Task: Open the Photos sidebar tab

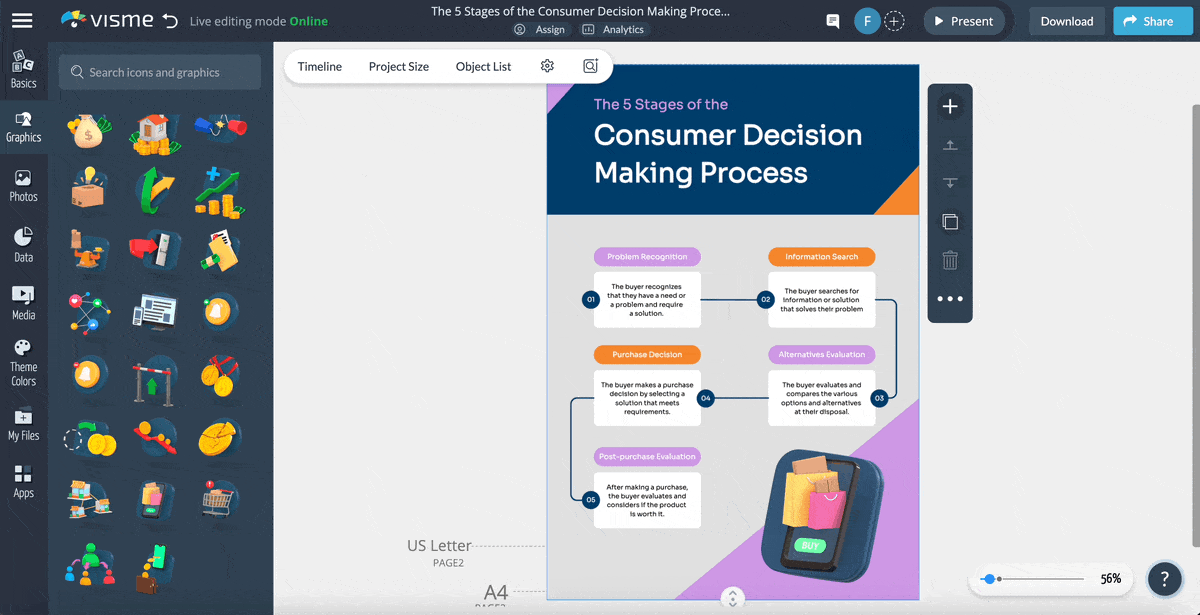Action: tap(23, 186)
